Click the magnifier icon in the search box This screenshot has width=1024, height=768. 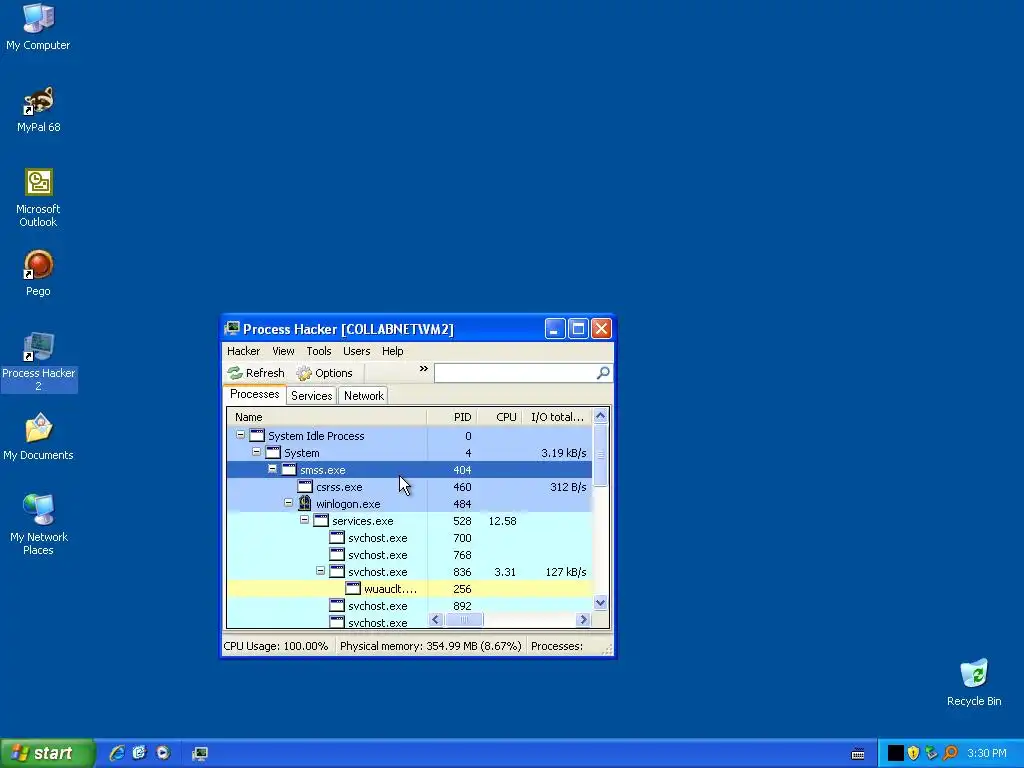pyautogui.click(x=603, y=372)
